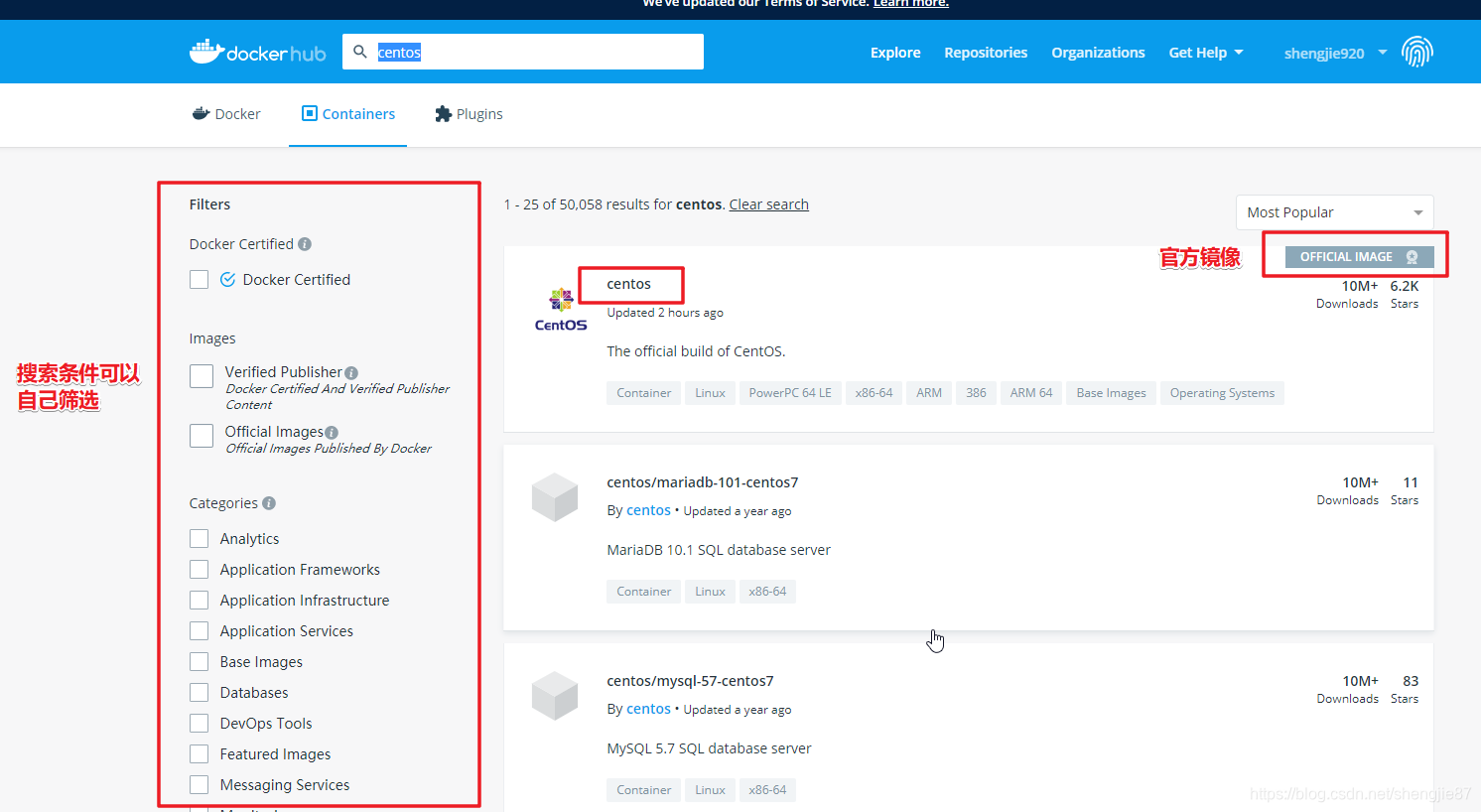The width and height of the screenshot is (1481, 812).
Task: Click Base Images tag on centos result
Action: click(x=1112, y=393)
